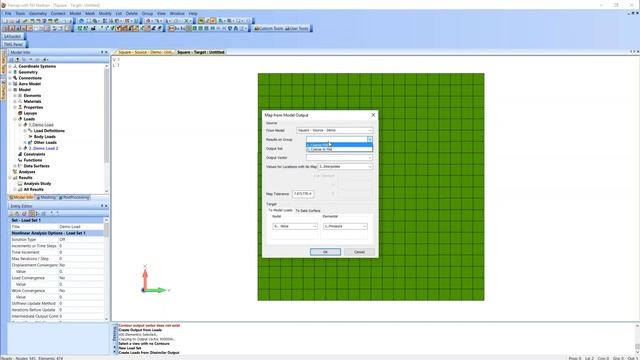Select Layups tree item

(x=30, y=113)
